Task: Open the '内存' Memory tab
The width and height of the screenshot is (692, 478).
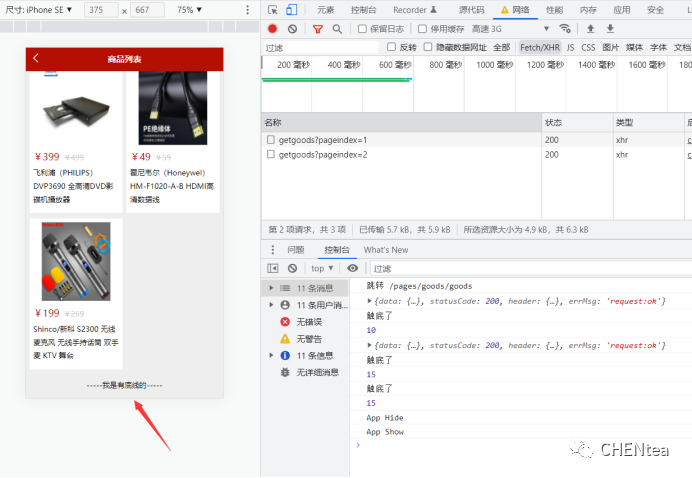Action: [x=588, y=10]
